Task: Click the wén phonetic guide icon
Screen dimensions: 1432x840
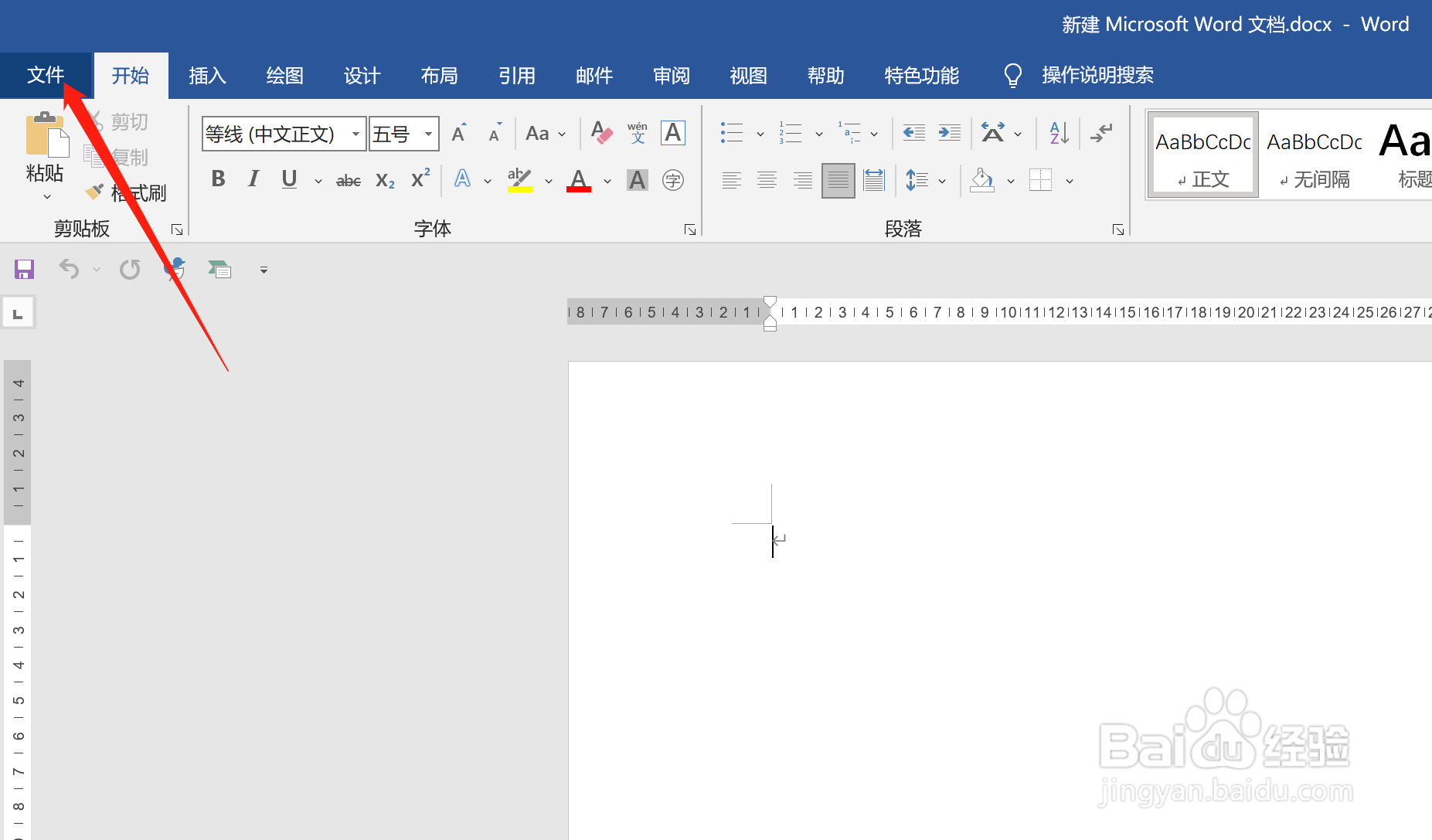Action: coord(638,133)
